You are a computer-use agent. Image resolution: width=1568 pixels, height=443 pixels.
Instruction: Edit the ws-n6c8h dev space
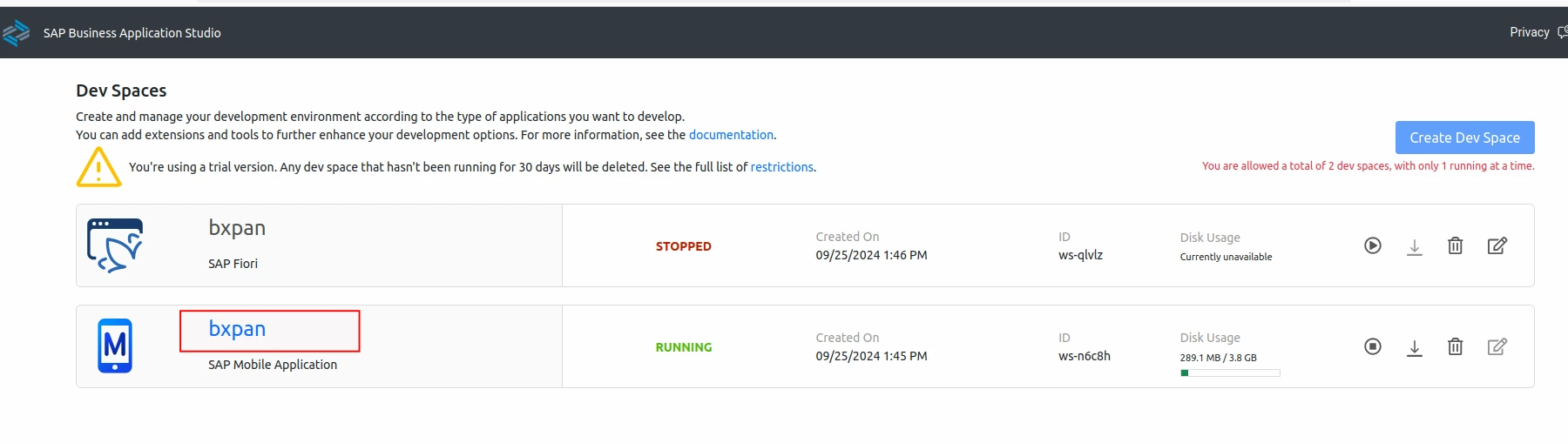click(1497, 346)
